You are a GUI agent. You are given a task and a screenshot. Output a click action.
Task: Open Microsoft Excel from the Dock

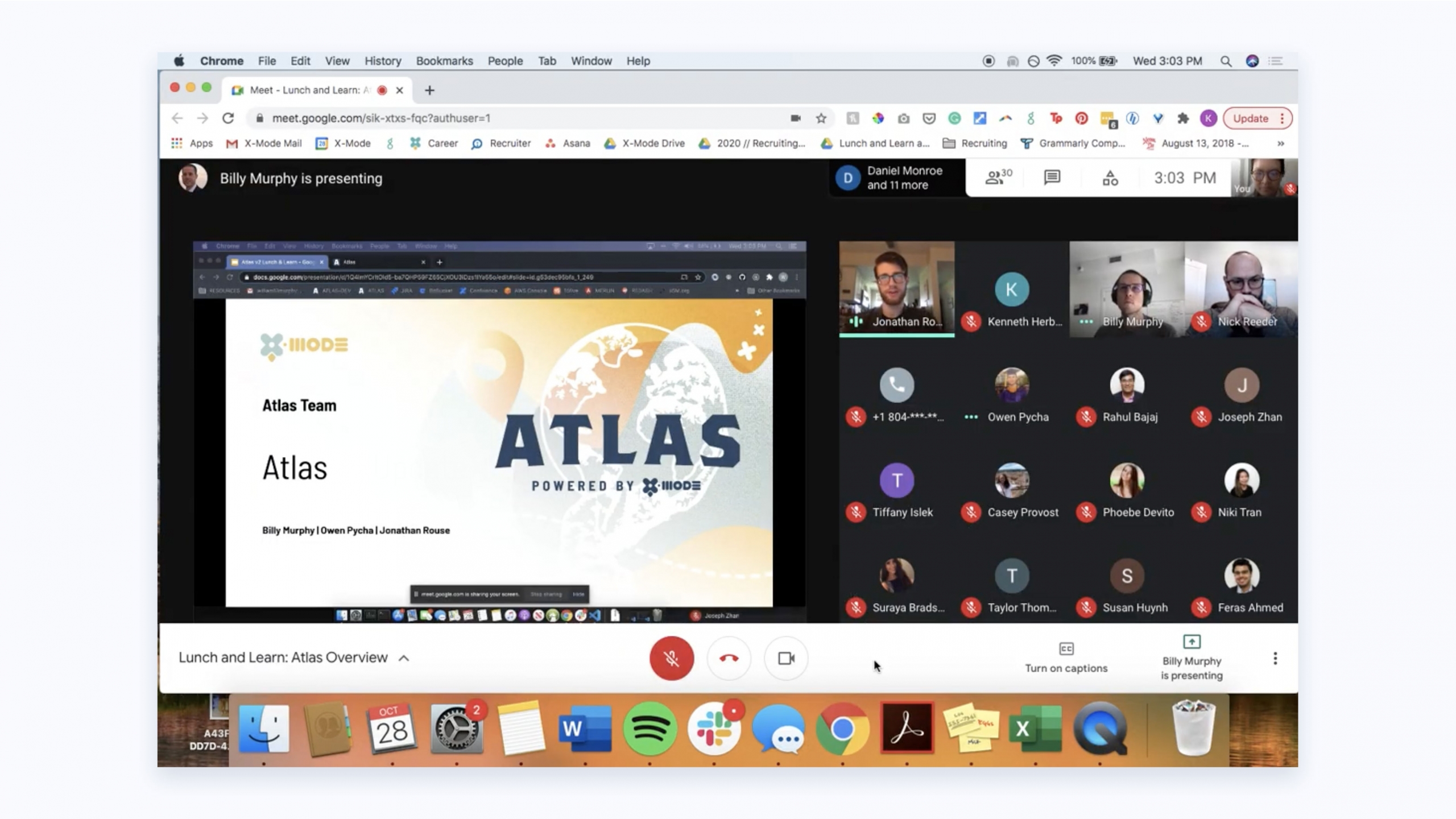point(1035,729)
